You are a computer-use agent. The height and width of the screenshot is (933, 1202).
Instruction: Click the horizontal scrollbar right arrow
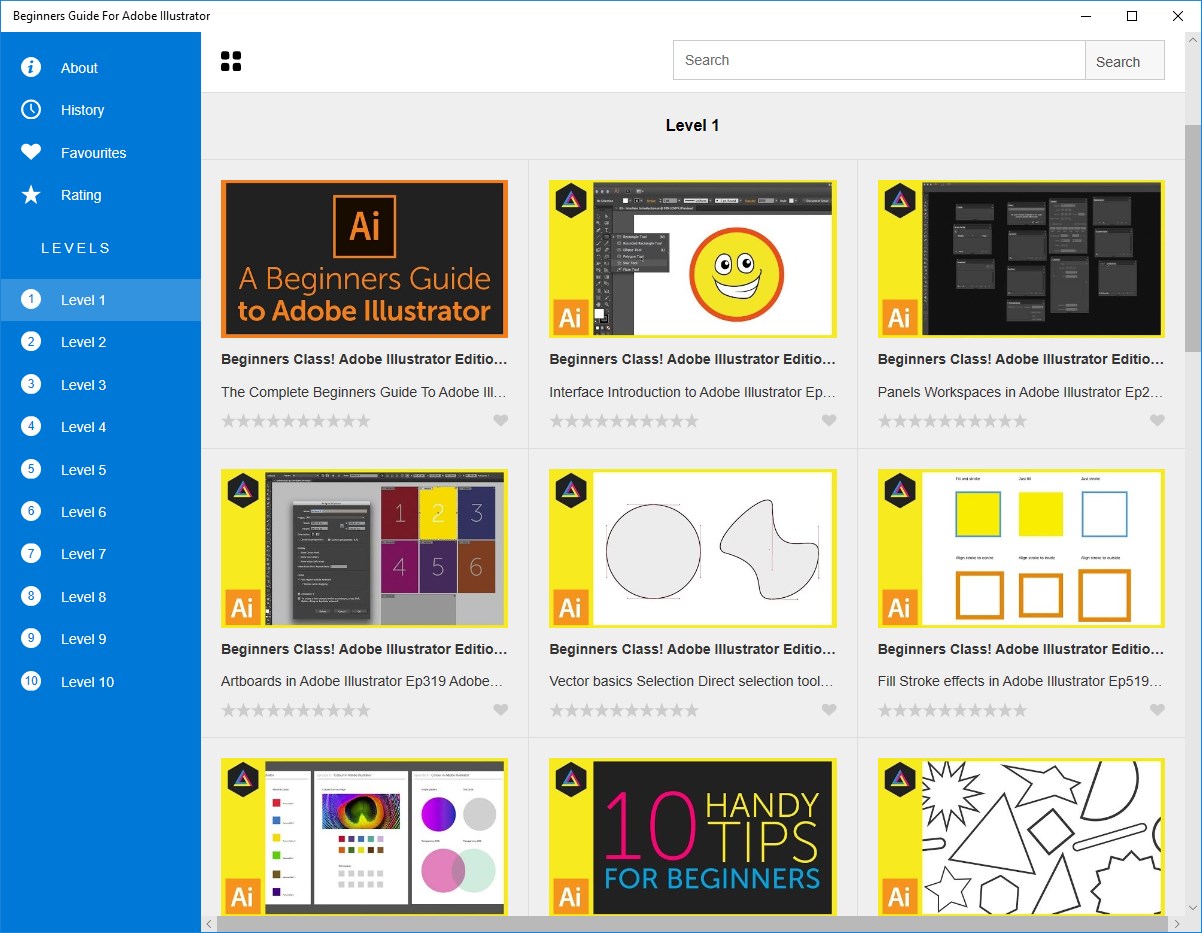click(x=1177, y=924)
